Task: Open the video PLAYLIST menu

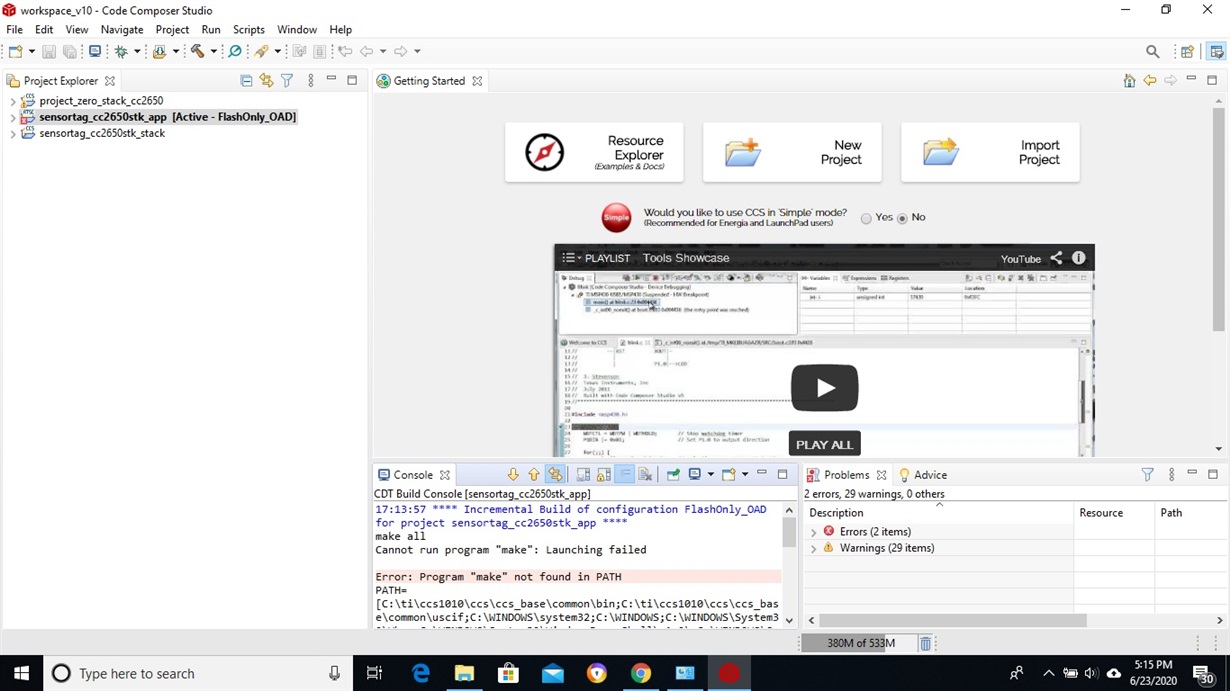Action: pyautogui.click(x=596, y=258)
